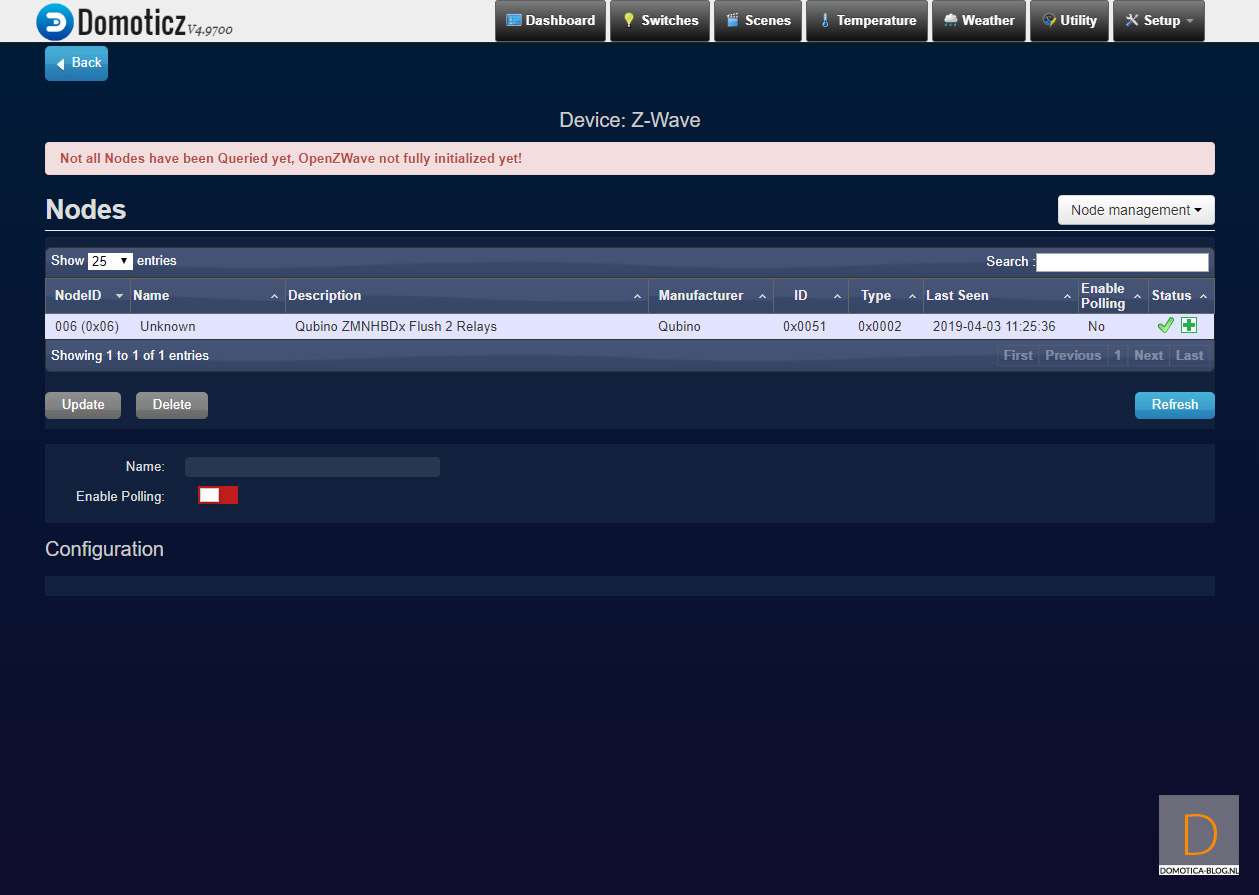1259x895 pixels.
Task: Click the Last pagination button
Action: pyautogui.click(x=1190, y=355)
